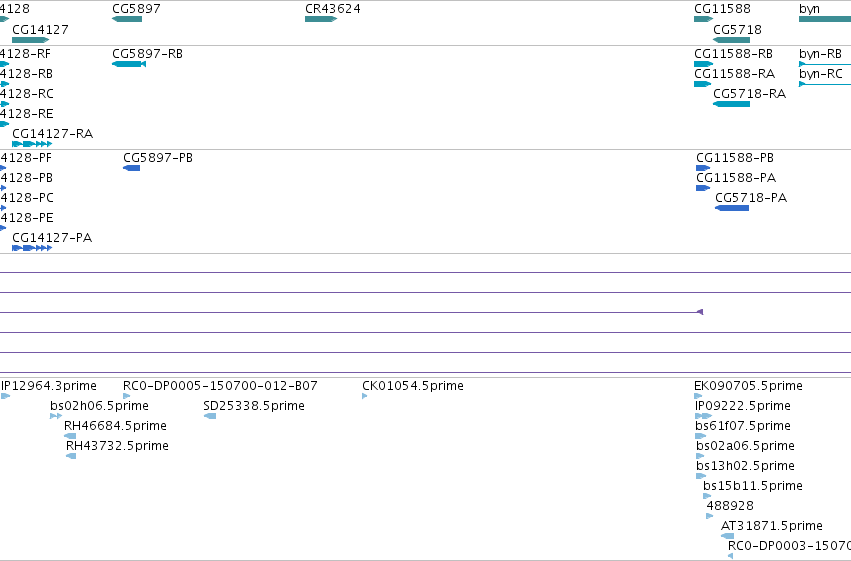Viewport: 851px width, 561px height.
Task: Select the CG5897 gene arrow
Action: coord(127,19)
